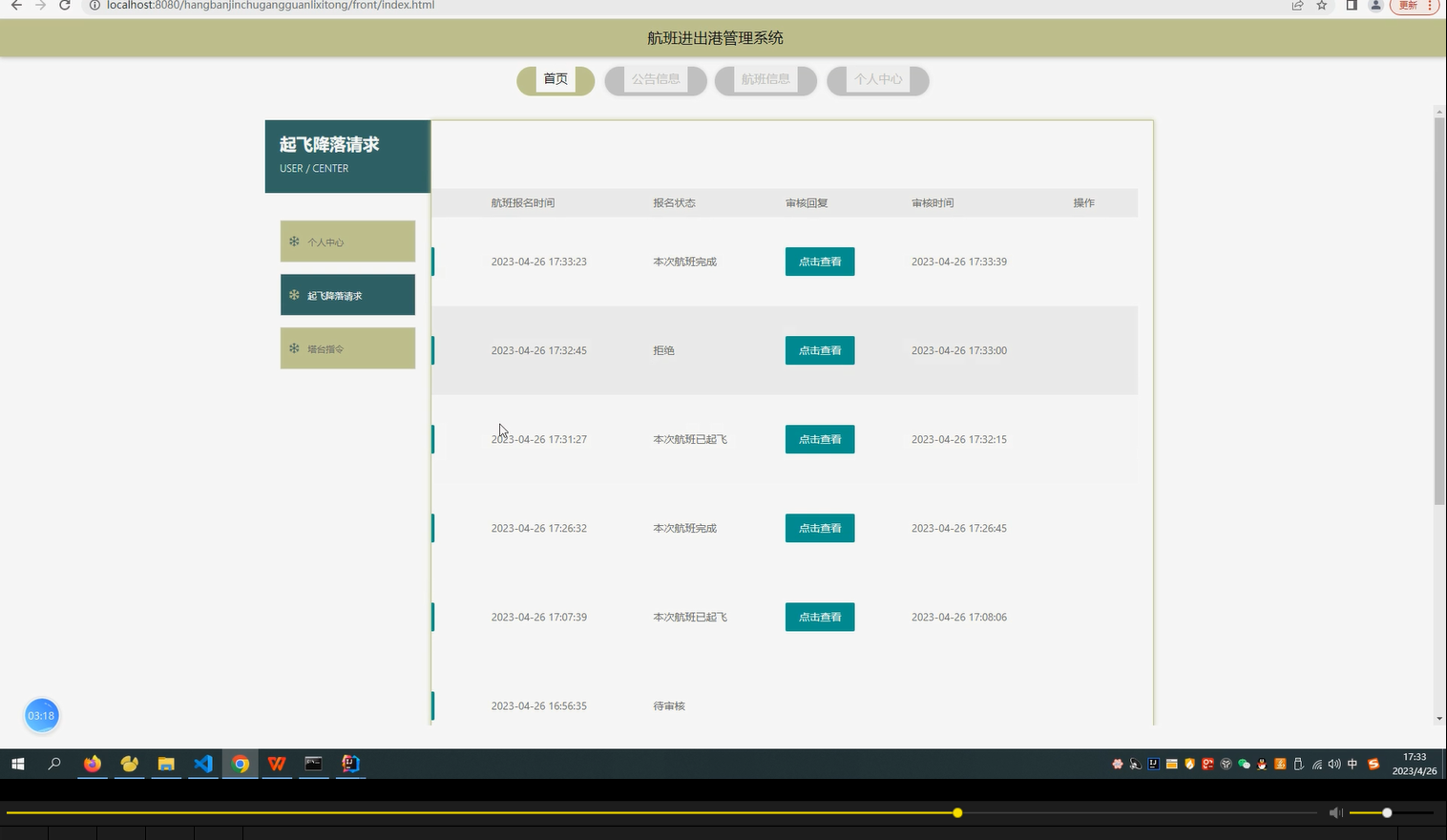Click the Wi-Fi network tray icon
Viewport: 1447px width, 840px height.
point(1316,764)
